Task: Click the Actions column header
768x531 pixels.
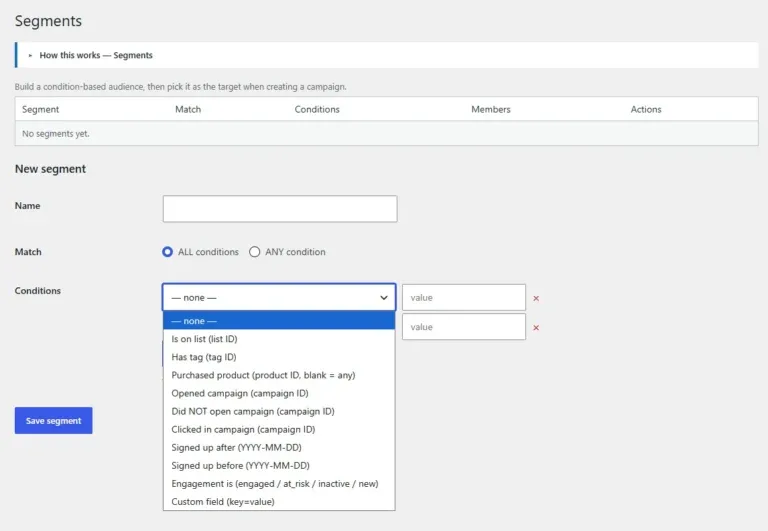Action: [646, 109]
